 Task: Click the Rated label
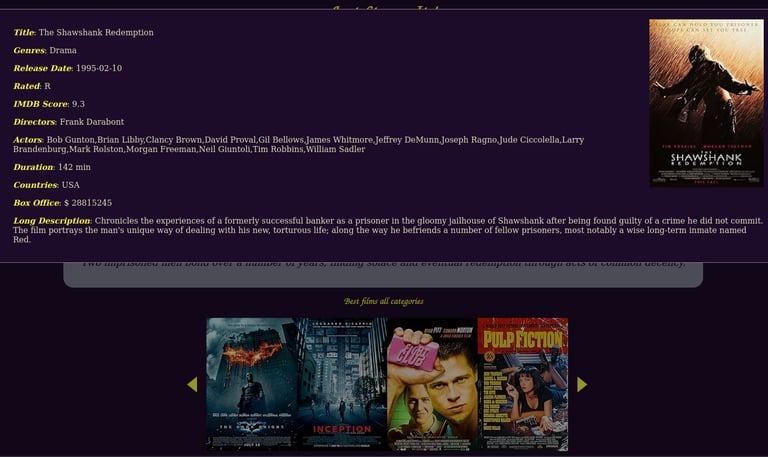tap(26, 86)
